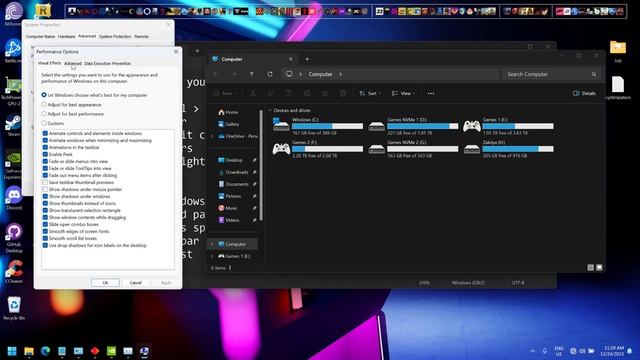
Task: Collapse the Devices and drives group
Action: pos(270,110)
